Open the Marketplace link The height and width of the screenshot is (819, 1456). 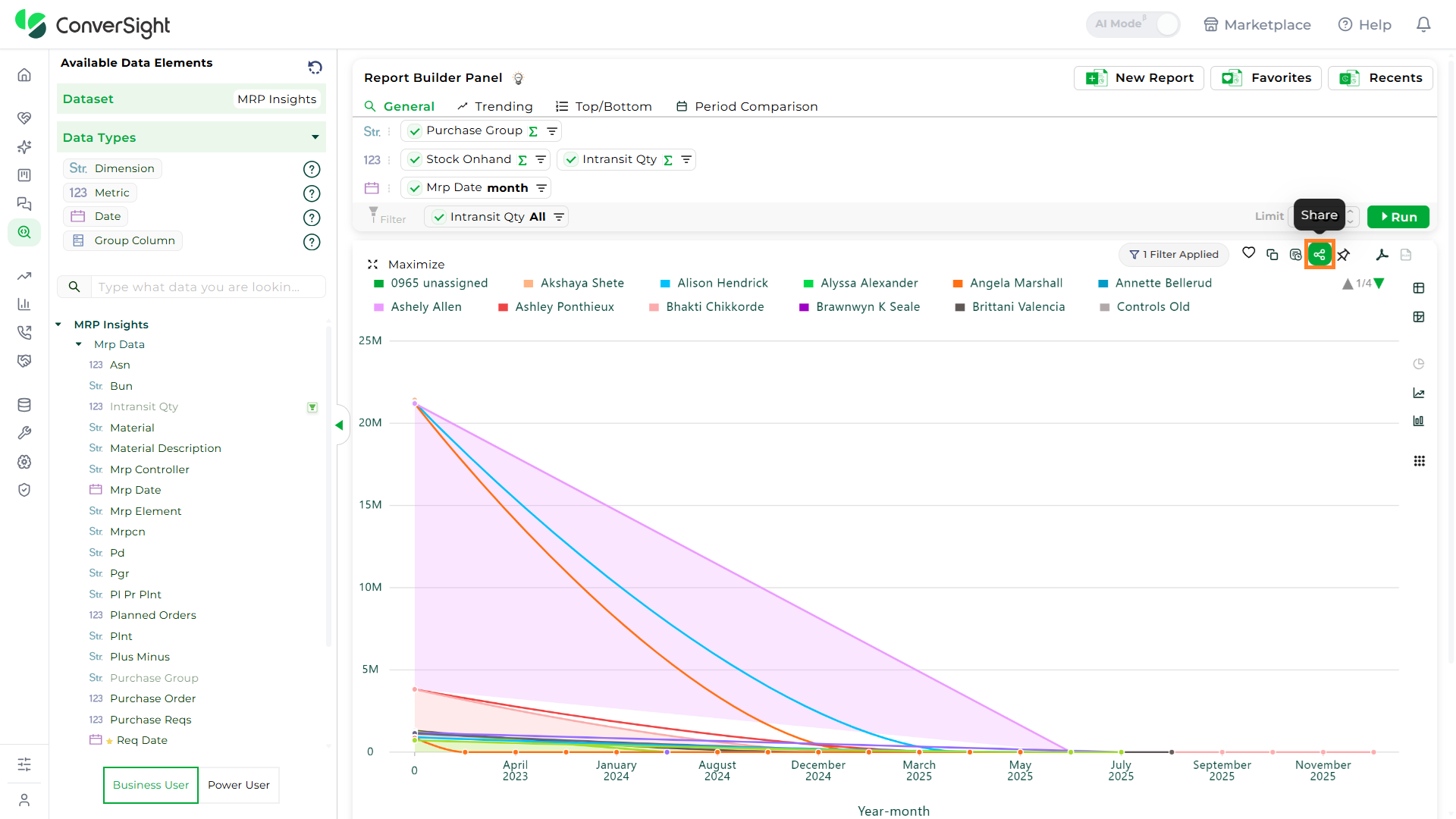pos(1257,25)
